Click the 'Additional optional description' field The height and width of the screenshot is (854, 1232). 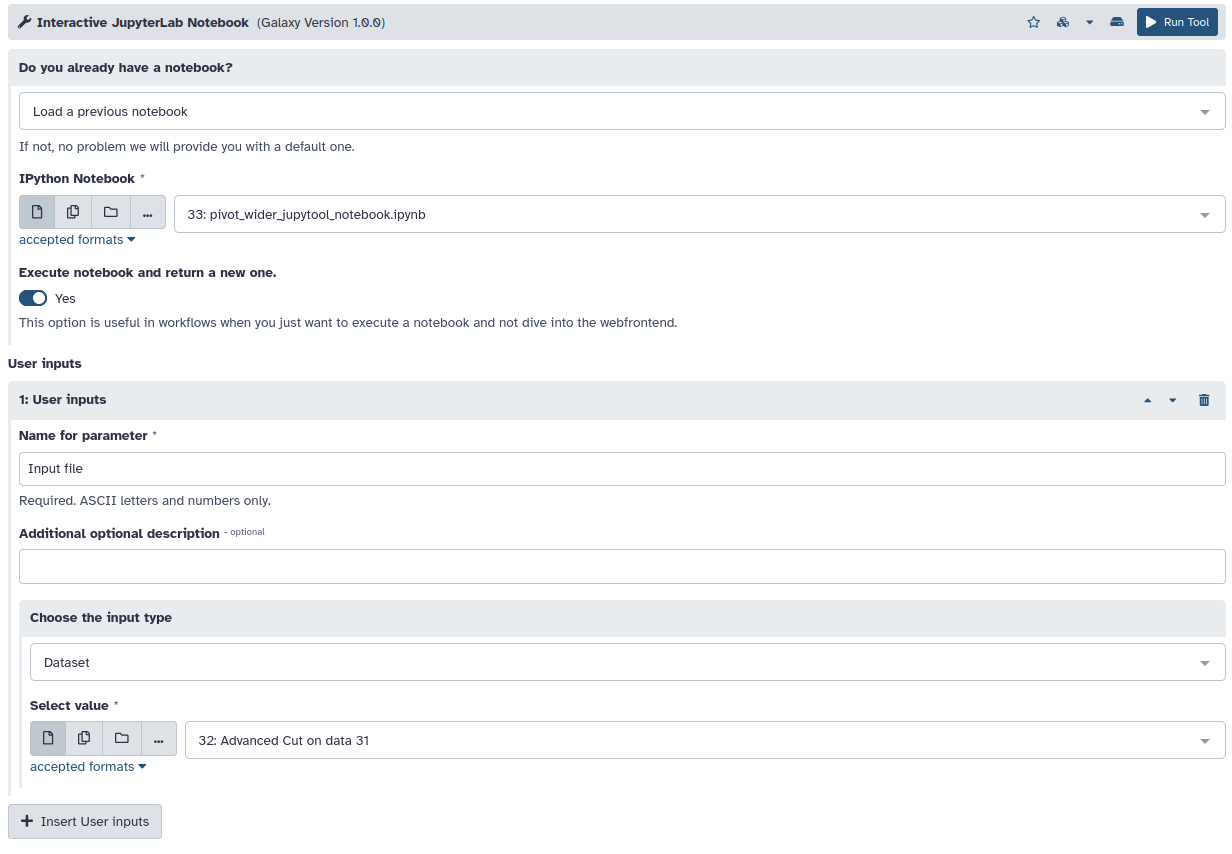pos(622,566)
